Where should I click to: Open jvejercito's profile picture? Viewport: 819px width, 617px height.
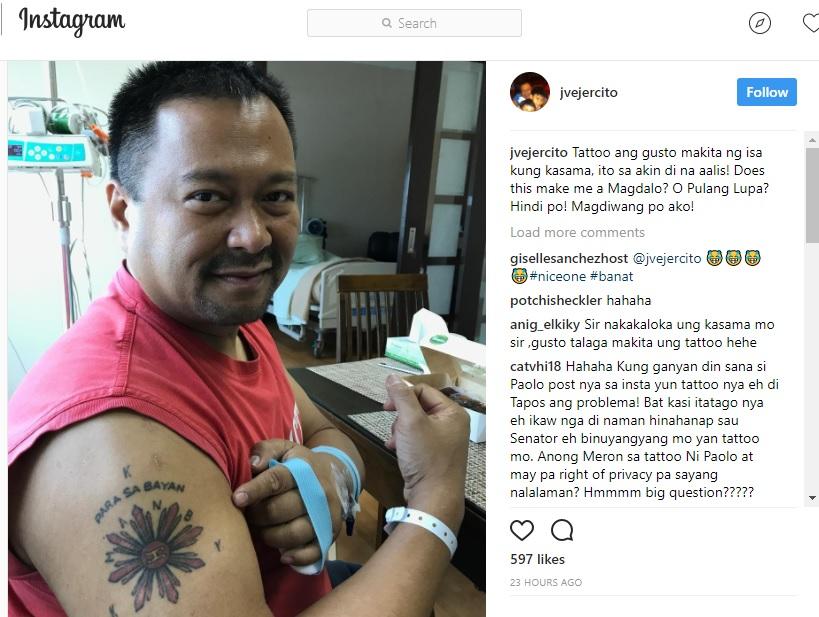click(530, 92)
